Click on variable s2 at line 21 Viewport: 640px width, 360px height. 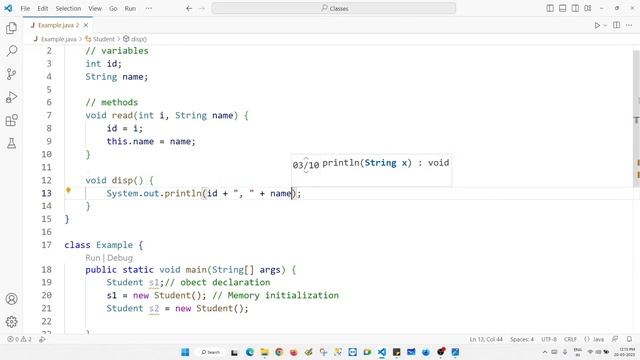pos(154,309)
